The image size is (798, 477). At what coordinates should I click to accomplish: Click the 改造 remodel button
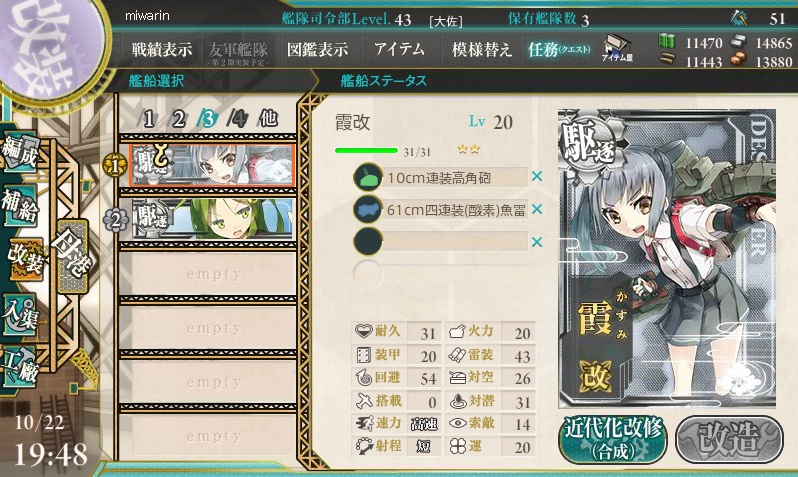[729, 439]
